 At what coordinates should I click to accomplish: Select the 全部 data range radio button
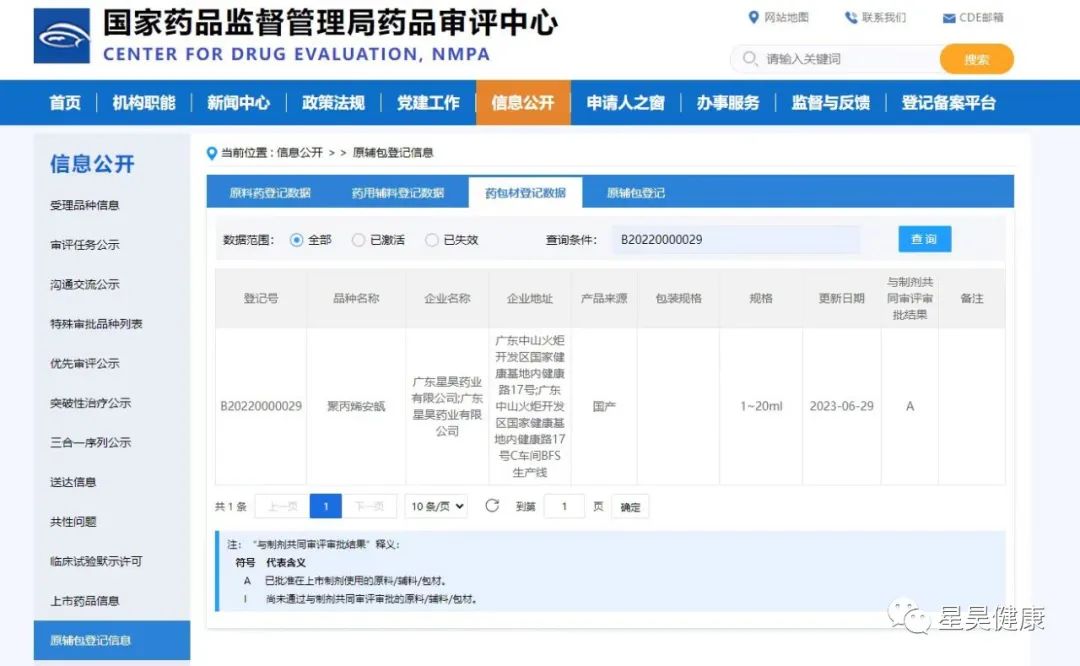click(296, 240)
